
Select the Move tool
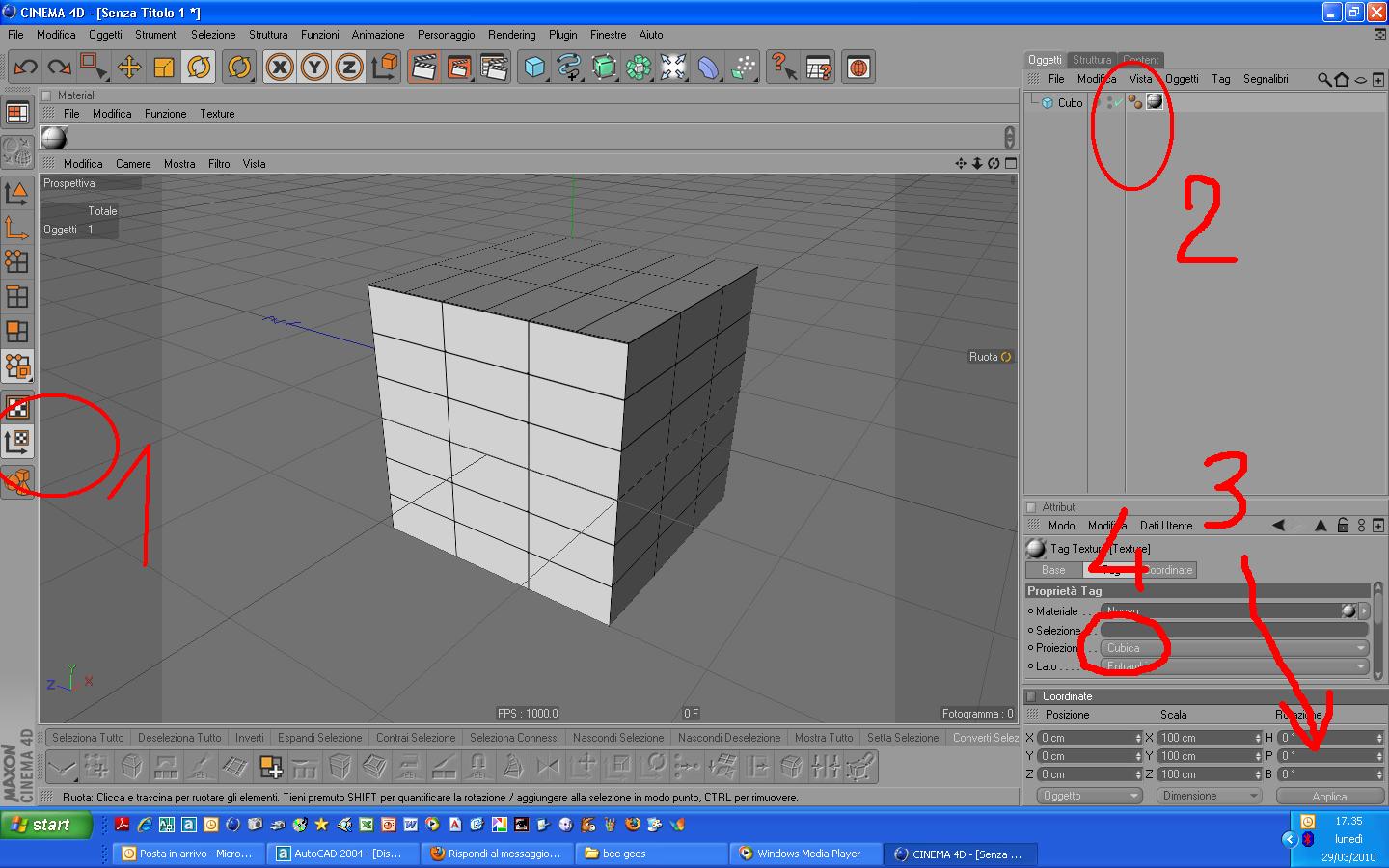[x=129, y=68]
